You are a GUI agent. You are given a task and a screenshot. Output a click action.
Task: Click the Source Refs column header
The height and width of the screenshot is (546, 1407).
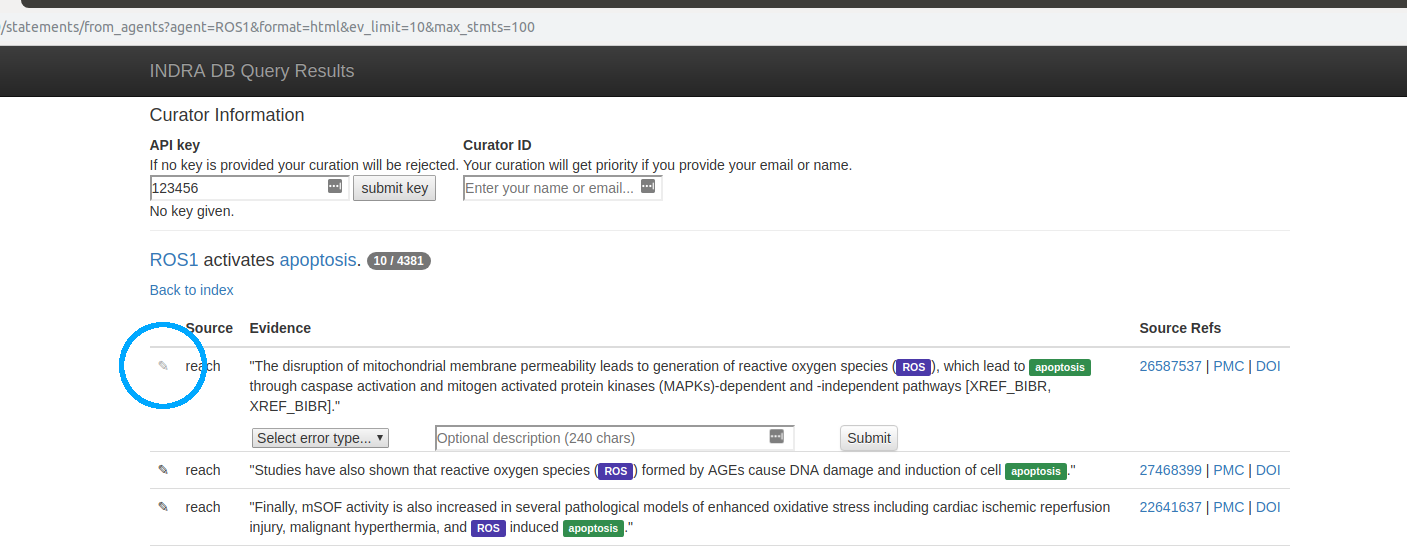(x=1180, y=328)
